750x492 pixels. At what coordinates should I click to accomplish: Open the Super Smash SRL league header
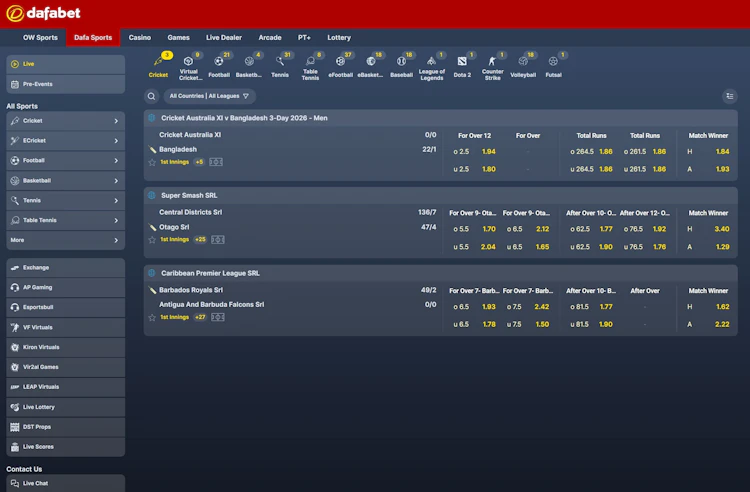click(x=441, y=196)
